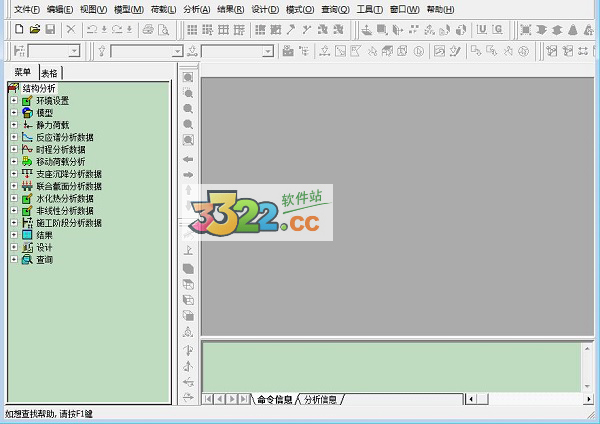
Task: Open the 文件(F) menu
Action: [x=27, y=9]
